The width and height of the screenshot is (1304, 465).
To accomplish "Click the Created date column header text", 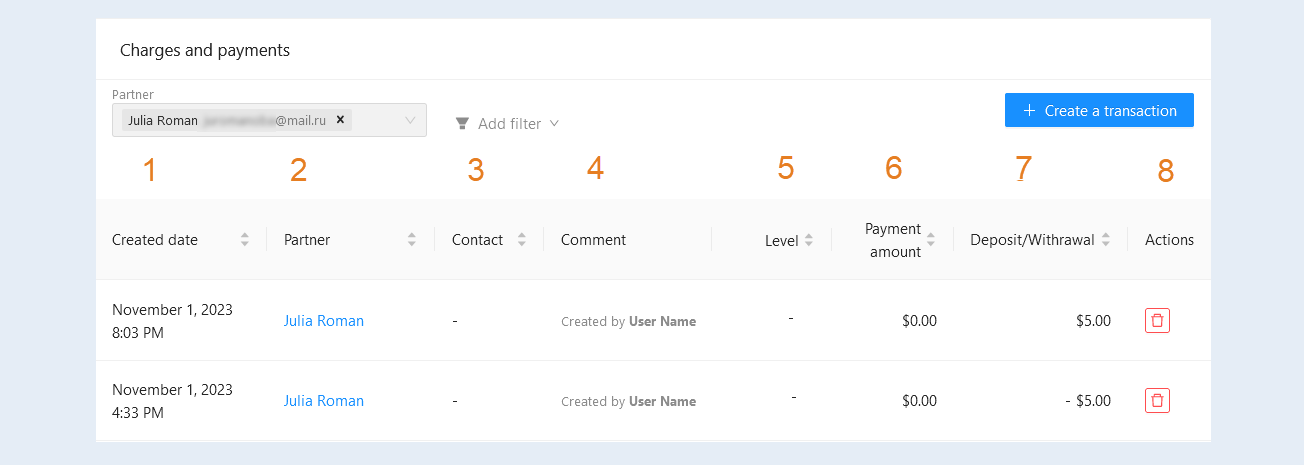I will point(155,240).
